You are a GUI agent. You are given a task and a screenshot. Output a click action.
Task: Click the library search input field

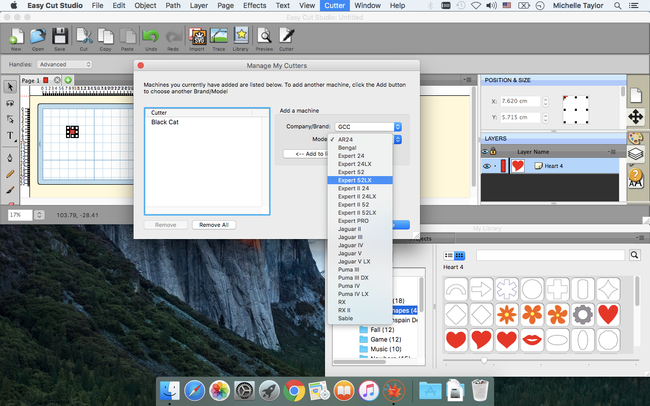550,255
